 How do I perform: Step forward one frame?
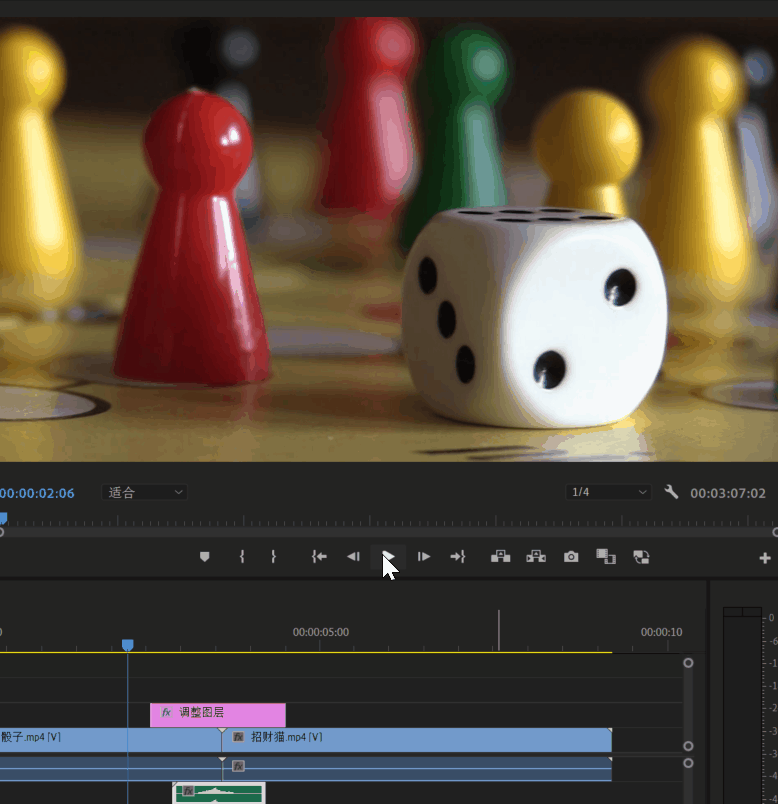[x=424, y=557]
